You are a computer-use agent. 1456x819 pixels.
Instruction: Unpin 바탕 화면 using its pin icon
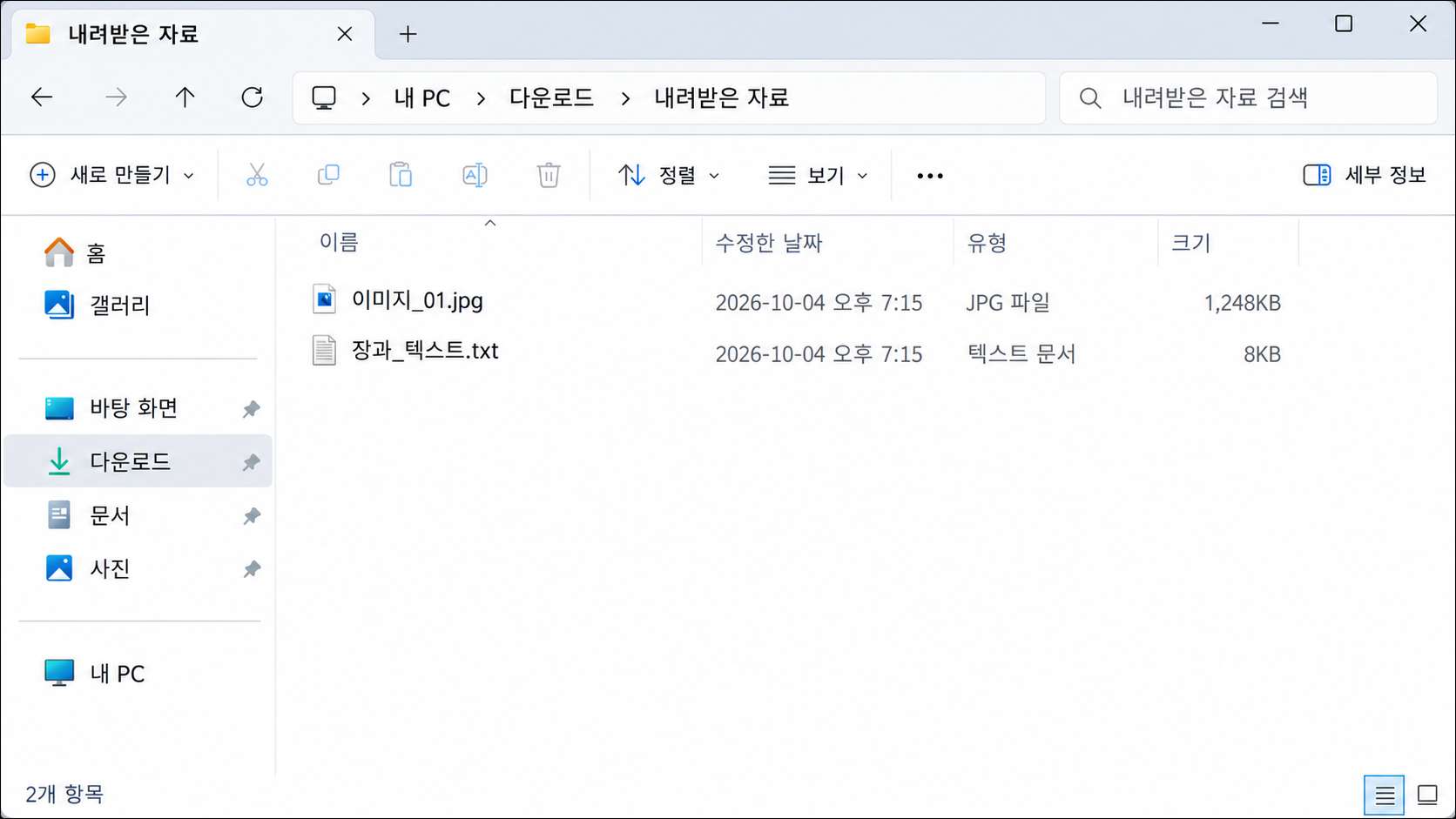(252, 408)
